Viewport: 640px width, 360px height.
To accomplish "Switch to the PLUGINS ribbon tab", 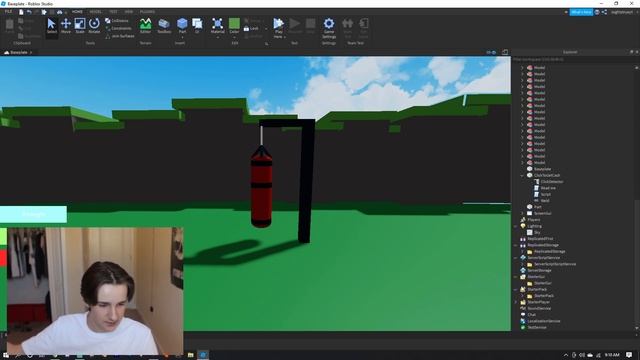I will tap(147, 12).
